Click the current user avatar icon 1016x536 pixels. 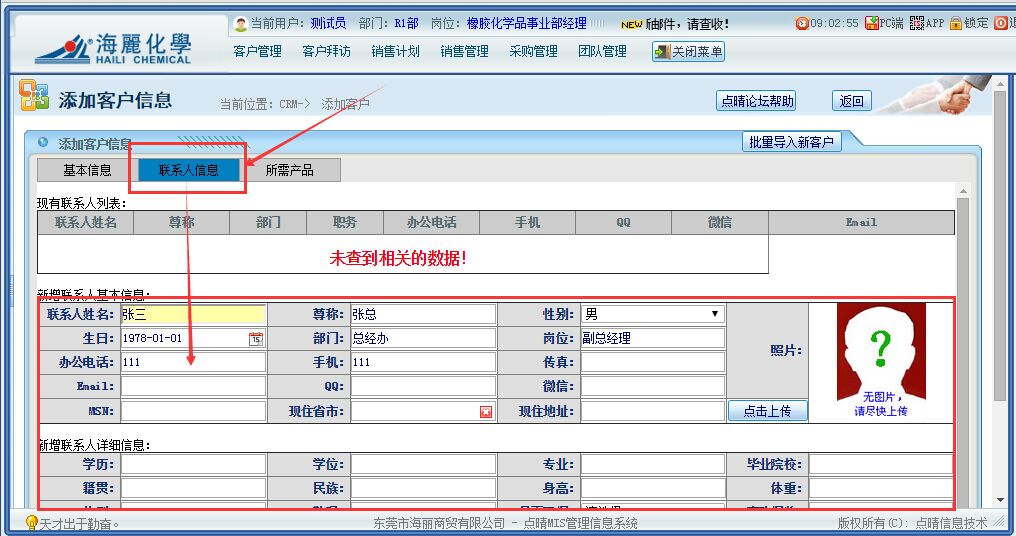coord(240,24)
